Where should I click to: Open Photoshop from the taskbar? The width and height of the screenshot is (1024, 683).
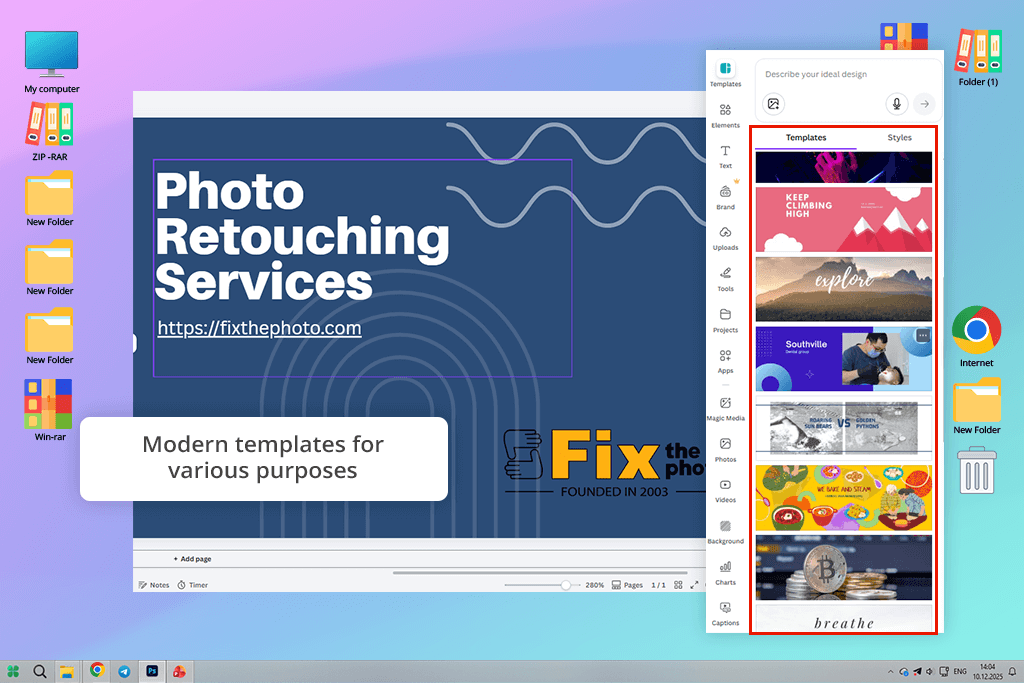[x=152, y=671]
